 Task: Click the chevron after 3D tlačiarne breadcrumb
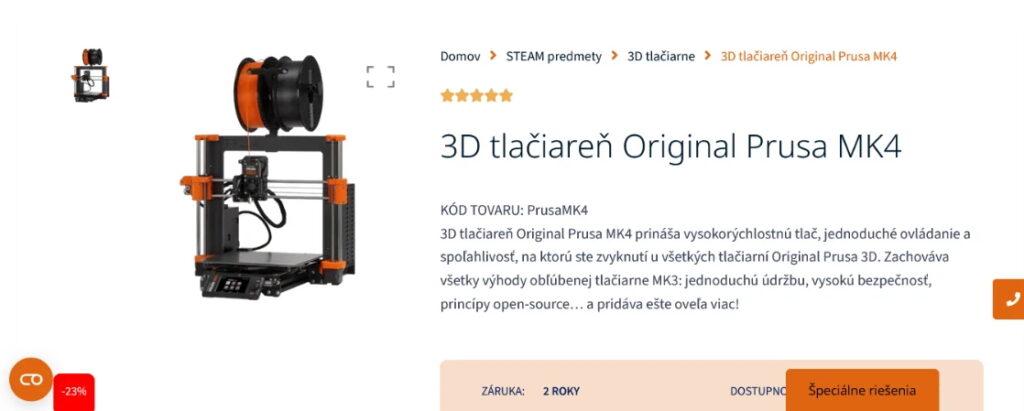(707, 56)
